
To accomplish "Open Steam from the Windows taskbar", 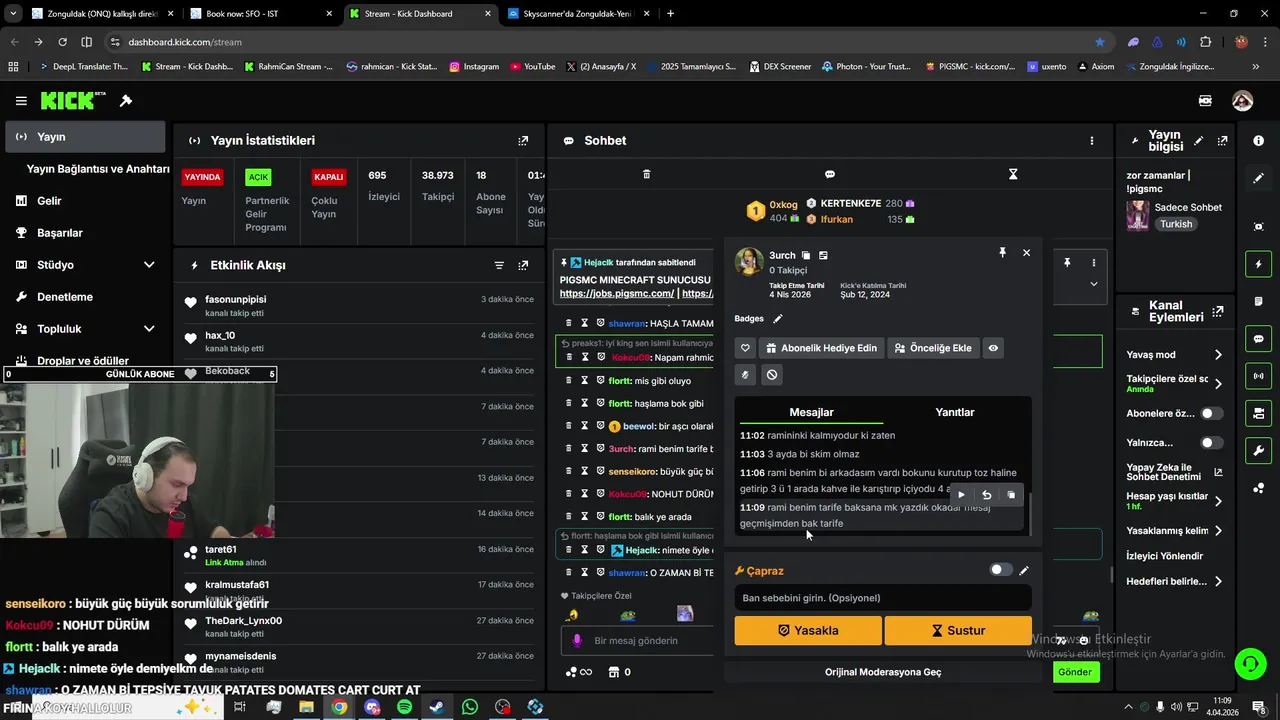I will coord(437,707).
